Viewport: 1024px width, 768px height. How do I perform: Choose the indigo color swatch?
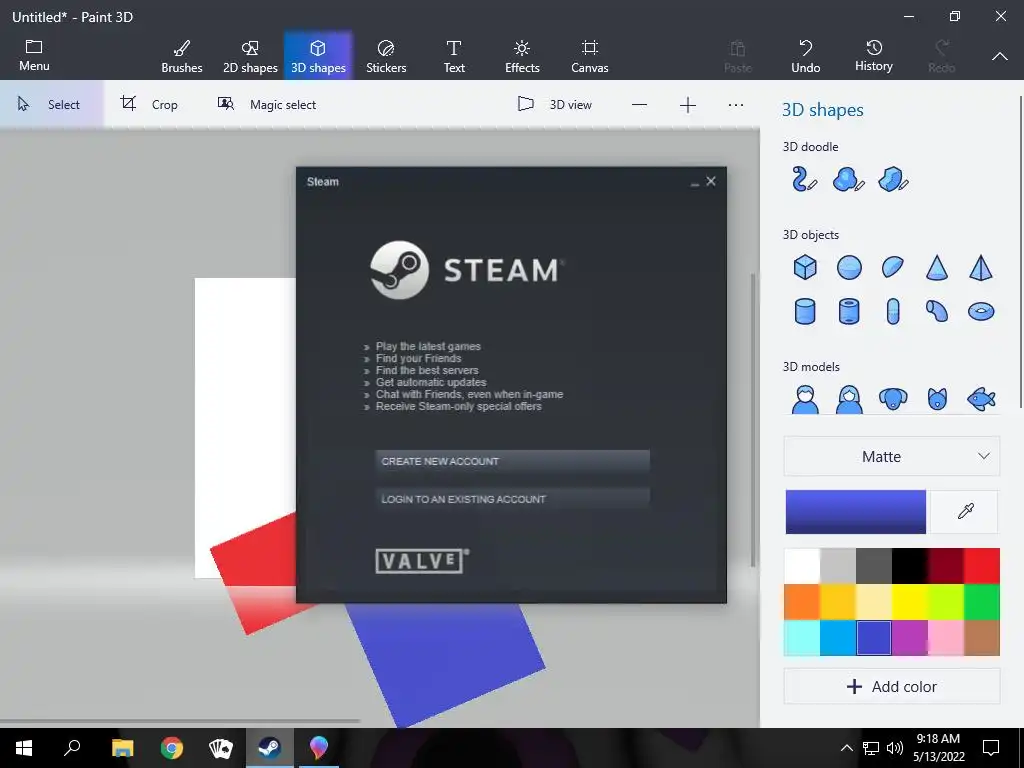874,637
